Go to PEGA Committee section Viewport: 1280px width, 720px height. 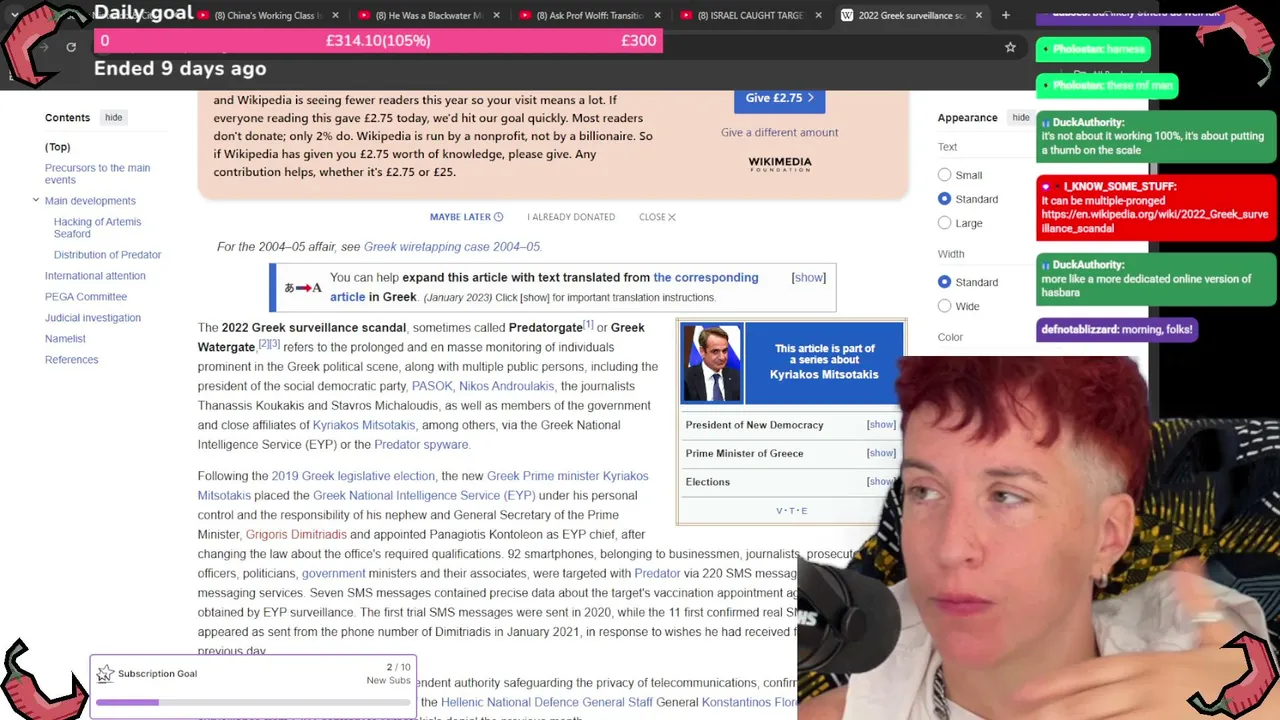point(86,297)
